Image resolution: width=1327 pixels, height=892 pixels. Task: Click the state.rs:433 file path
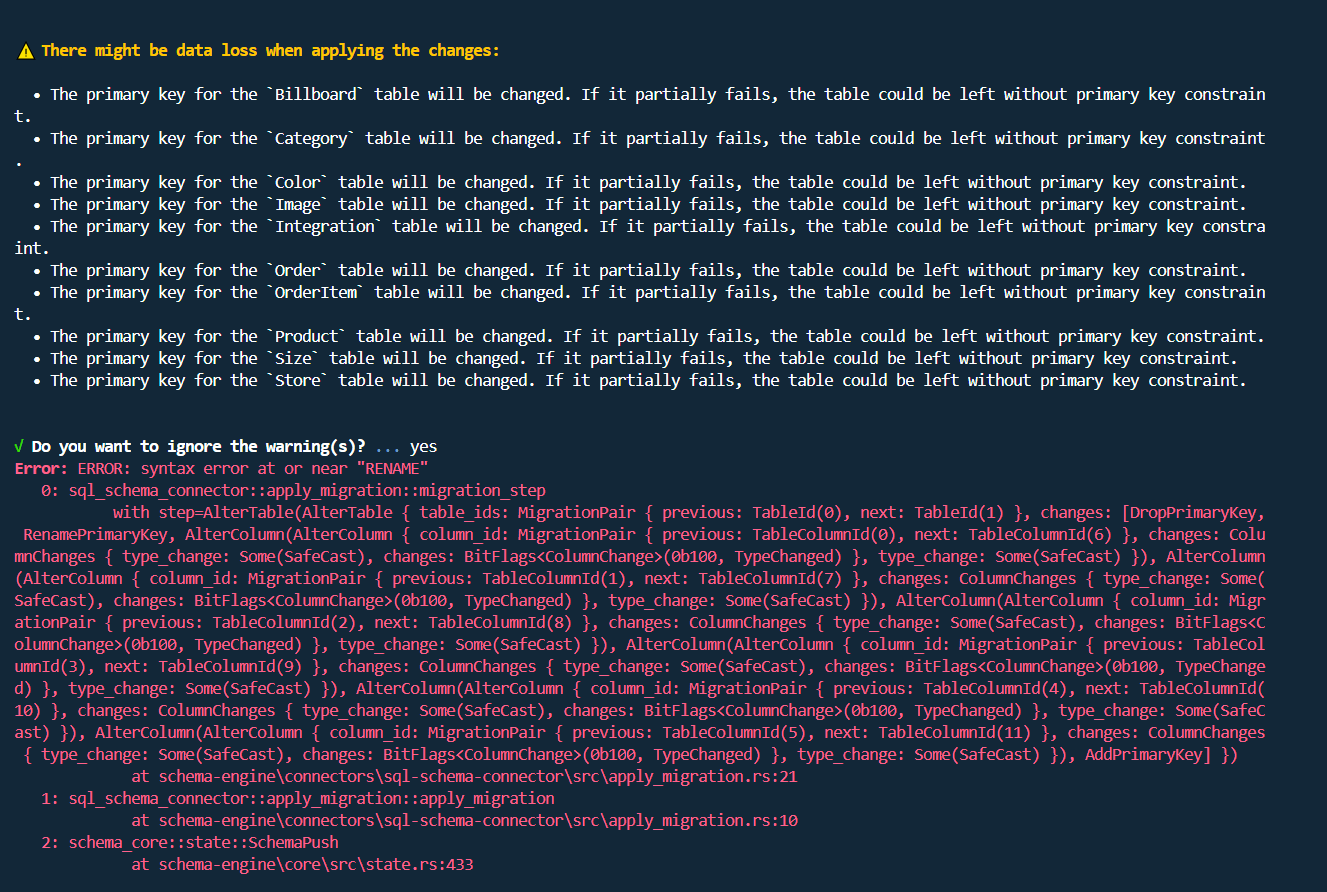pyautogui.click(x=316, y=864)
